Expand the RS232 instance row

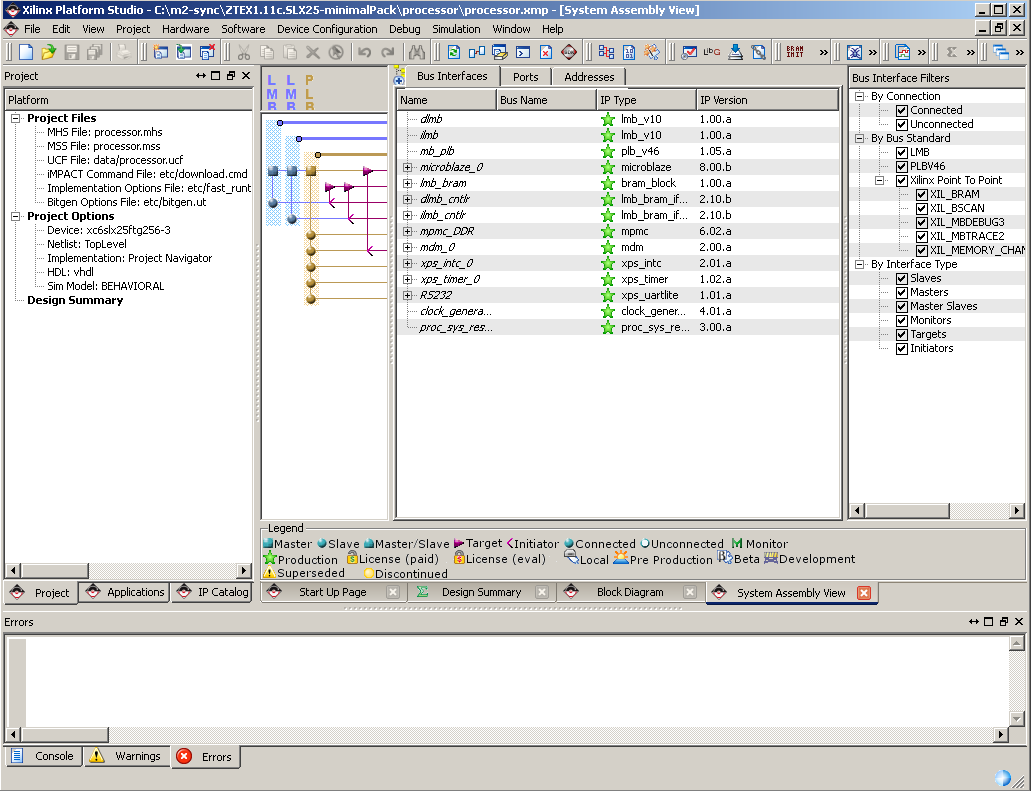[x=407, y=296]
